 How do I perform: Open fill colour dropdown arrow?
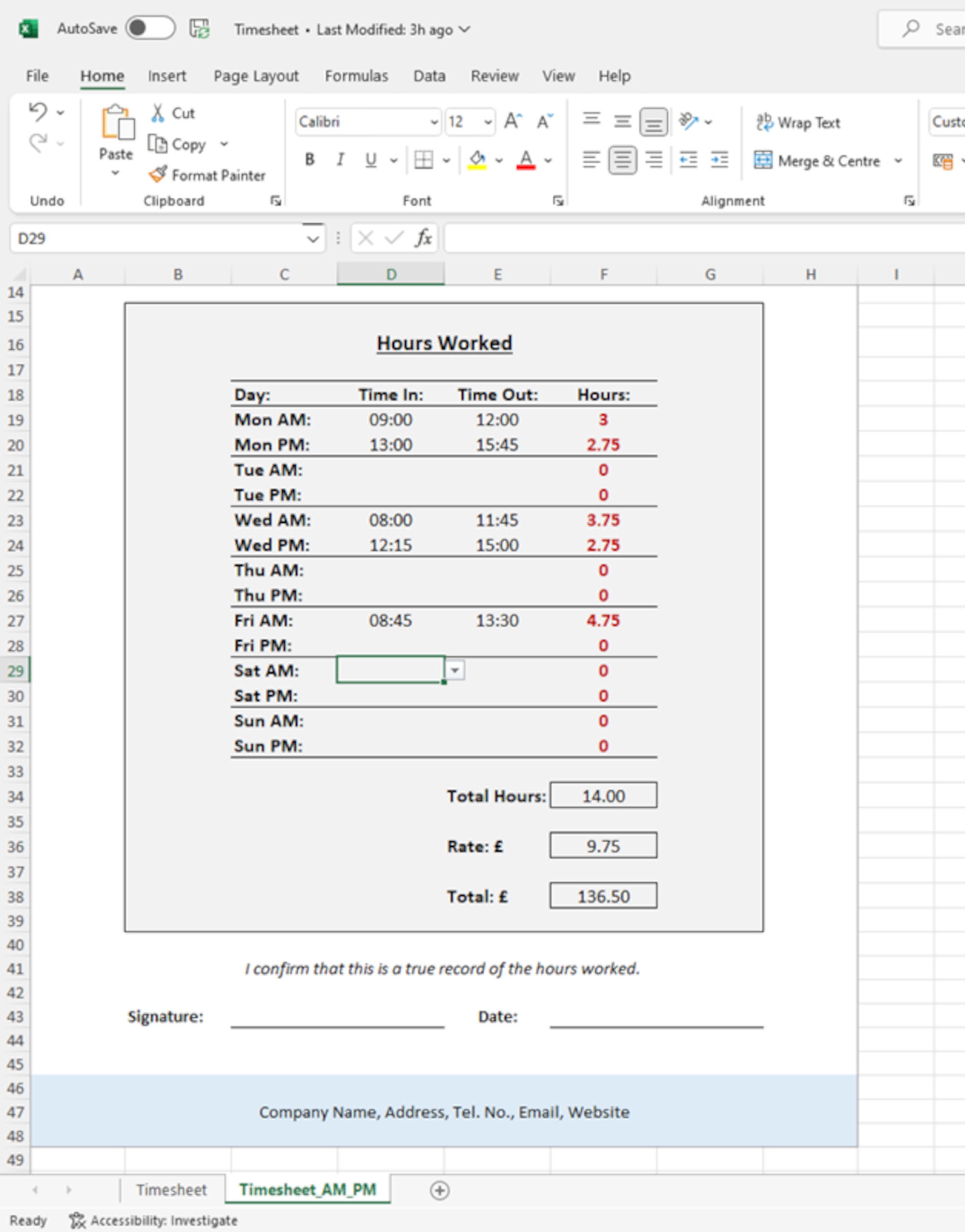click(499, 161)
